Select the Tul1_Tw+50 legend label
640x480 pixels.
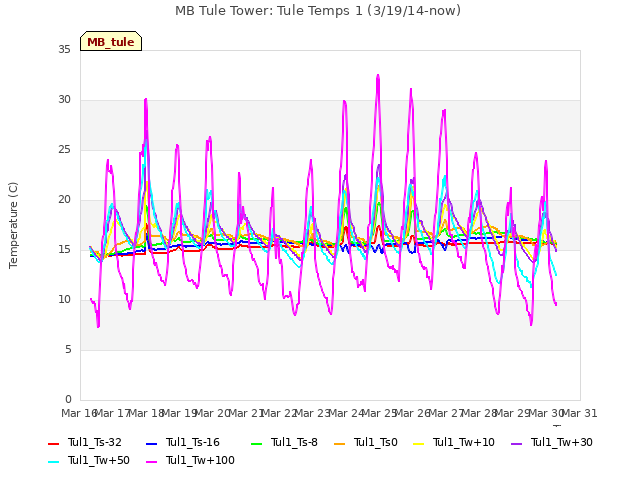[x=99, y=460]
